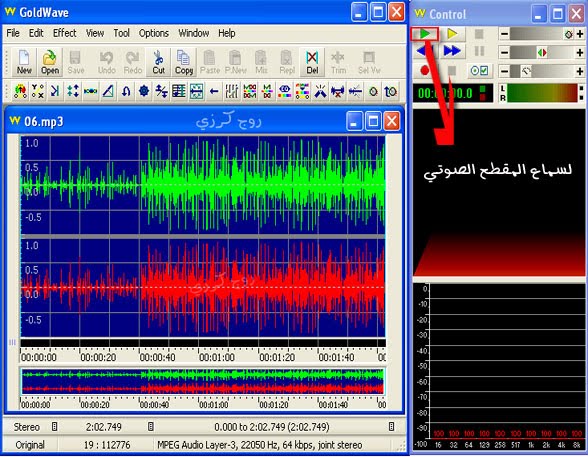This screenshot has height=457, width=588.
Task: Decrease volume with the top minus button
Action: click(504, 34)
